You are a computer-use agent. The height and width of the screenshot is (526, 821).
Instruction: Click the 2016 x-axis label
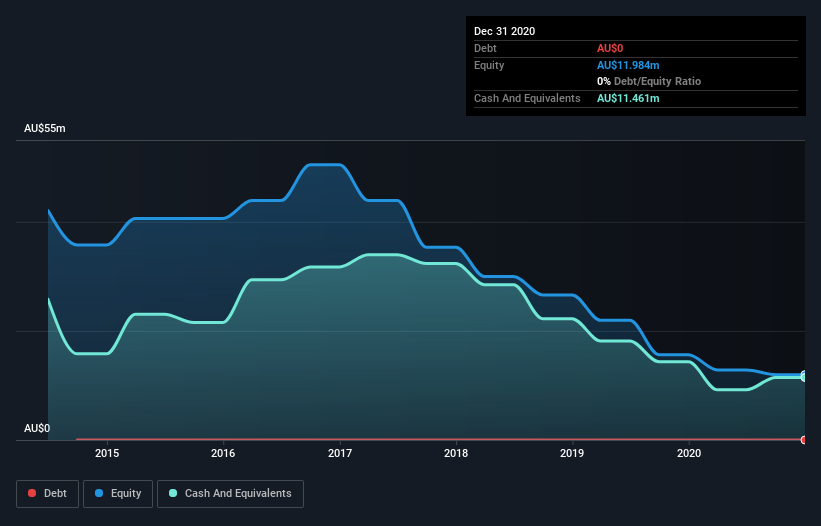pos(223,453)
